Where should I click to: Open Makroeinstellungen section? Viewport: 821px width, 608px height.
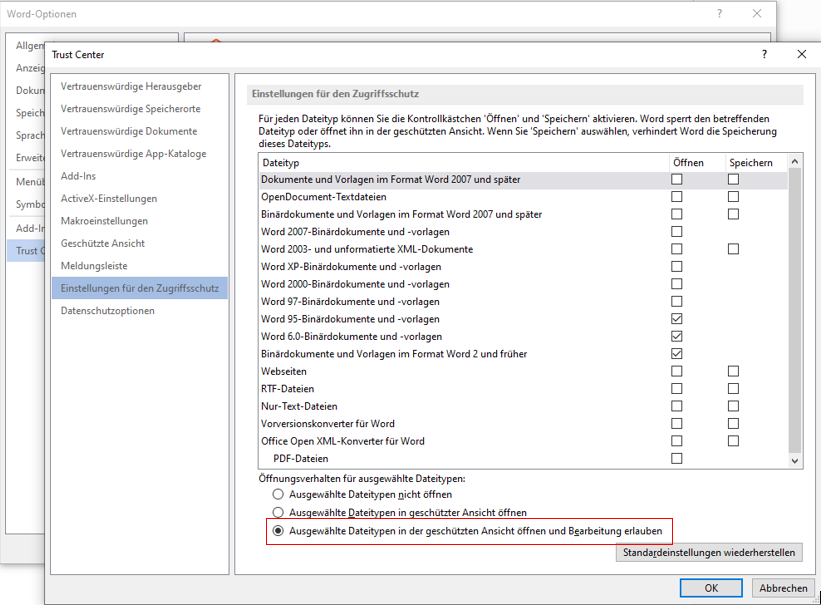104,221
